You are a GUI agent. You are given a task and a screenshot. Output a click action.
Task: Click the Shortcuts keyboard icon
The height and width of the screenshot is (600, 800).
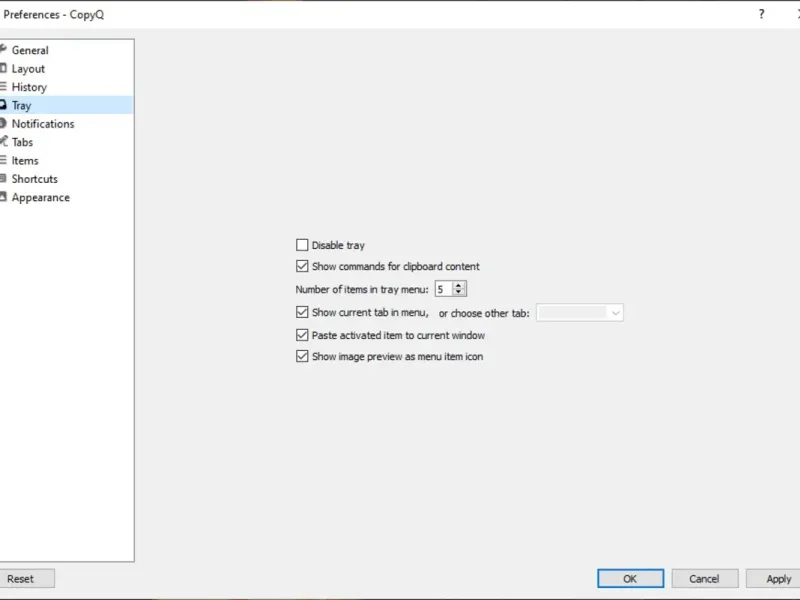pyautogui.click(x=3, y=178)
